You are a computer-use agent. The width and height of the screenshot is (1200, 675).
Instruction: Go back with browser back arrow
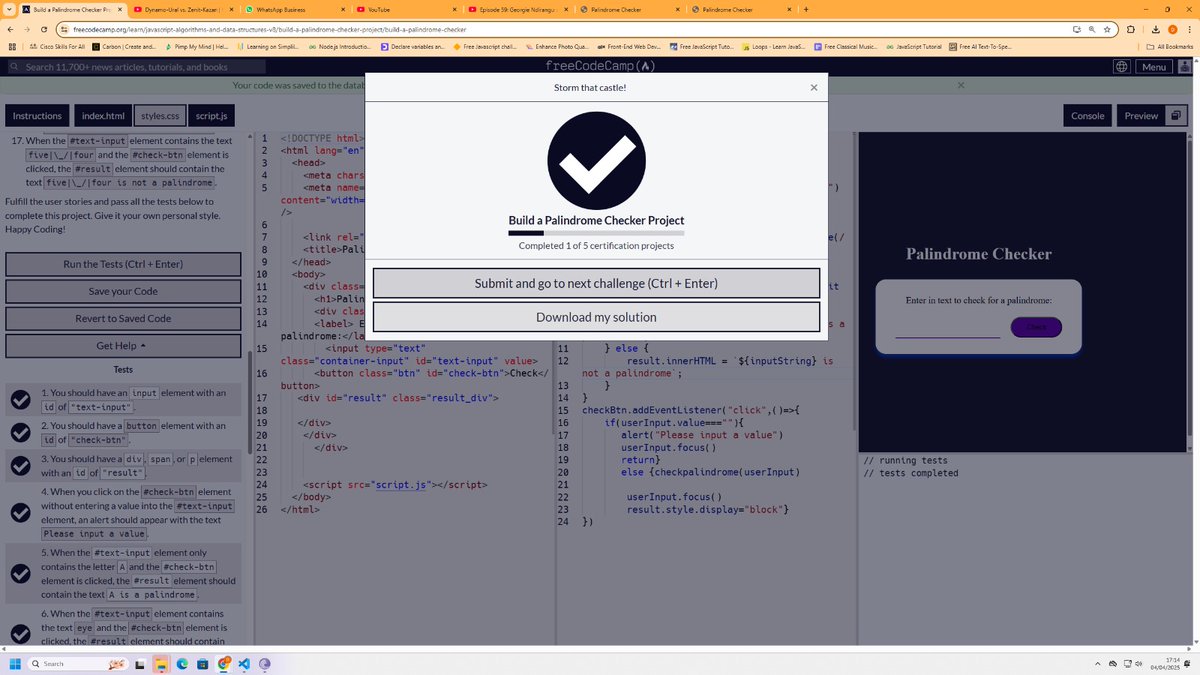click(11, 30)
